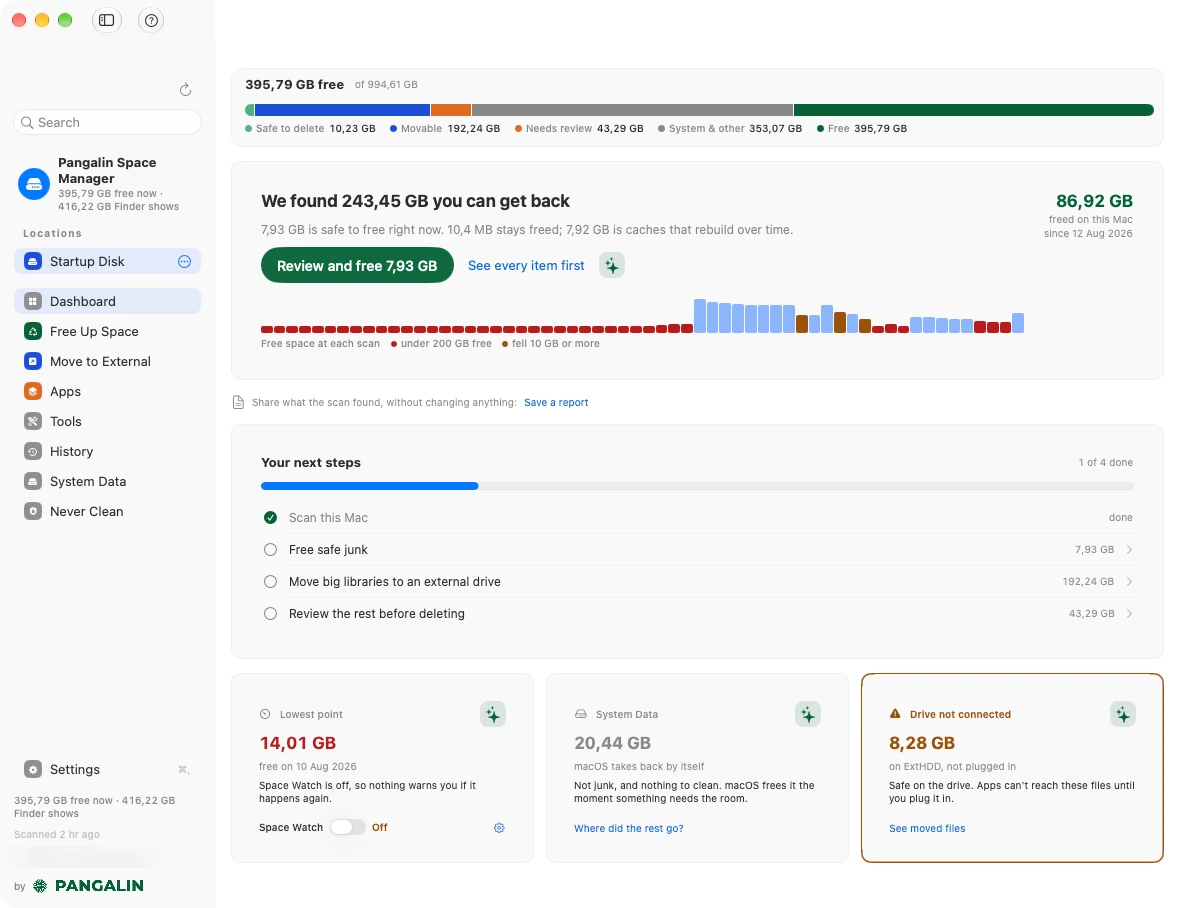Toggle the sidebar visibility button

(106, 20)
